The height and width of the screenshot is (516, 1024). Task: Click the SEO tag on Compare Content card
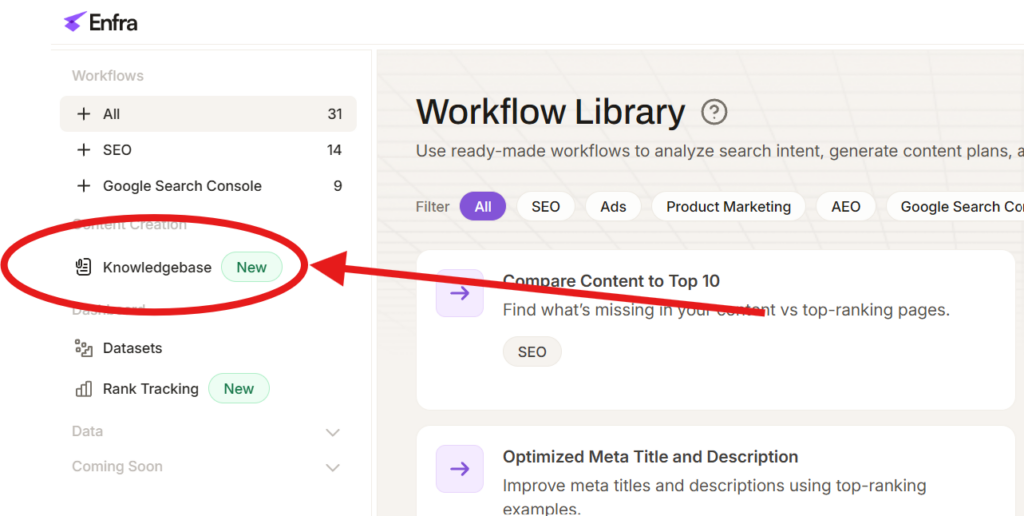pyautogui.click(x=532, y=352)
